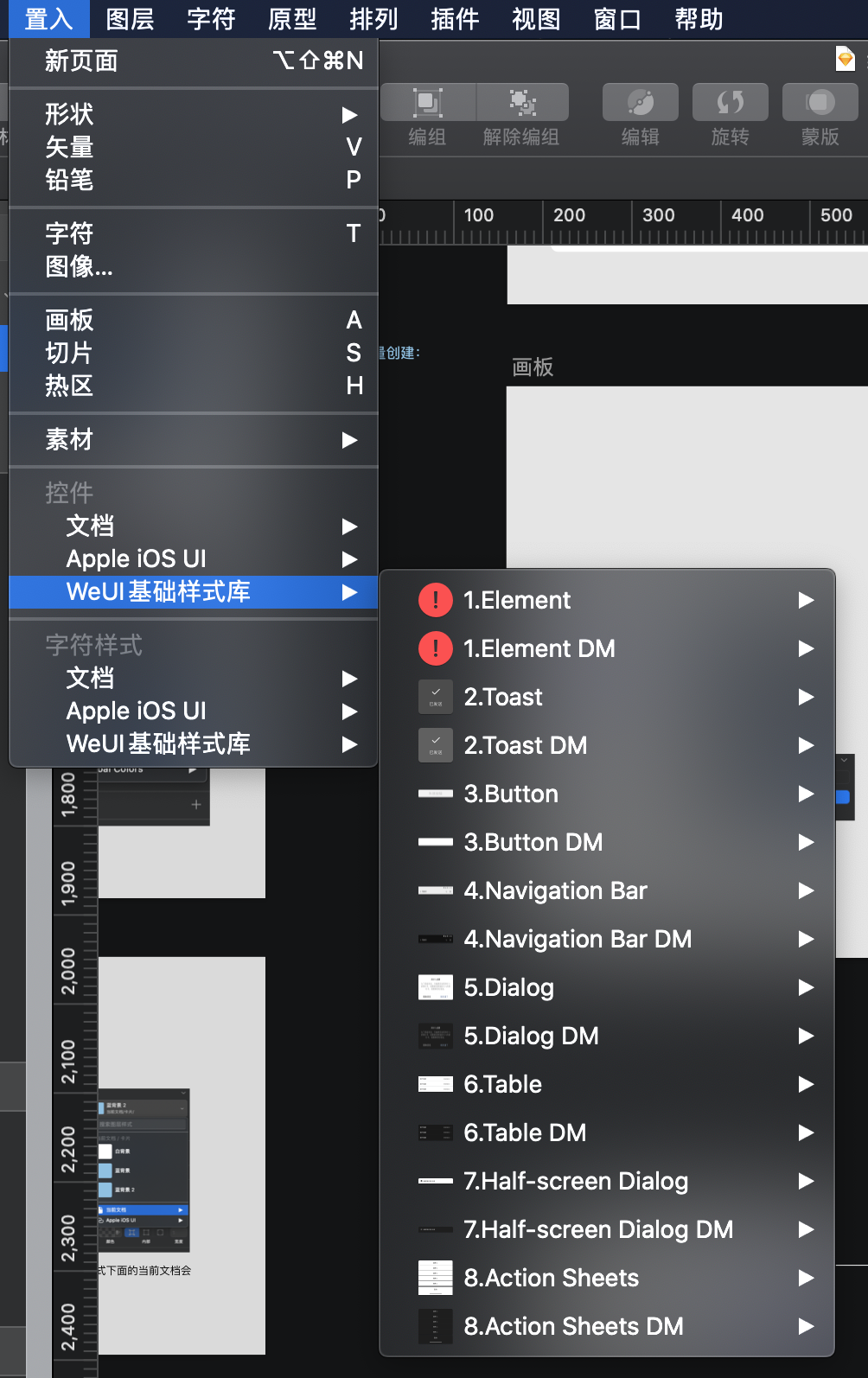The width and height of the screenshot is (868, 1378).
Task: Choose 画板 (Artboard) menu item
Action: 194,321
